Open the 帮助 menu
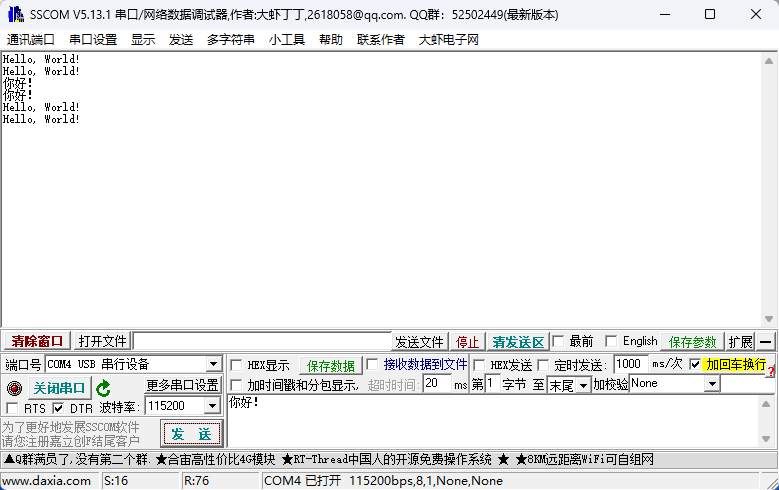 [331, 40]
